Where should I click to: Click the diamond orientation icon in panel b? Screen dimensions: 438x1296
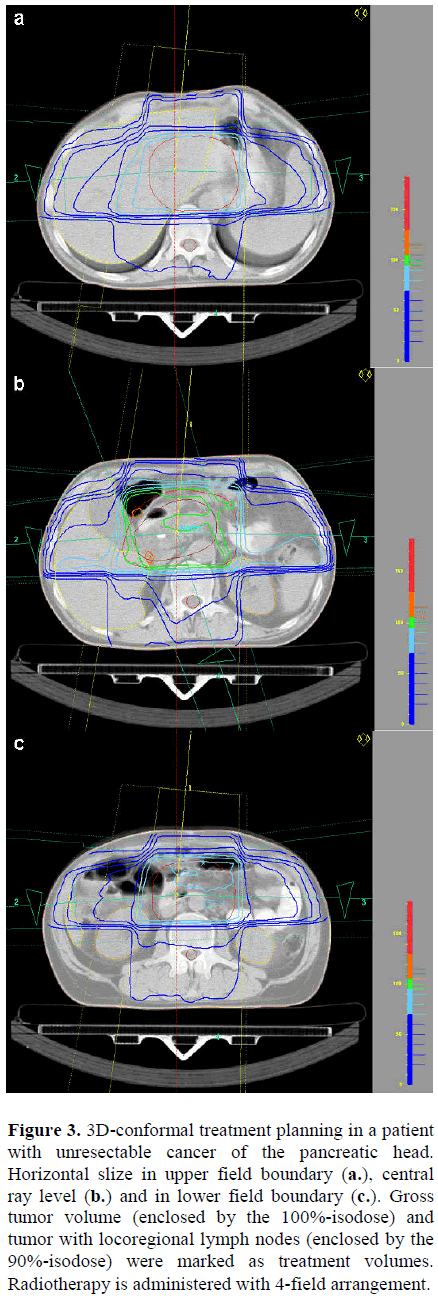point(365,375)
